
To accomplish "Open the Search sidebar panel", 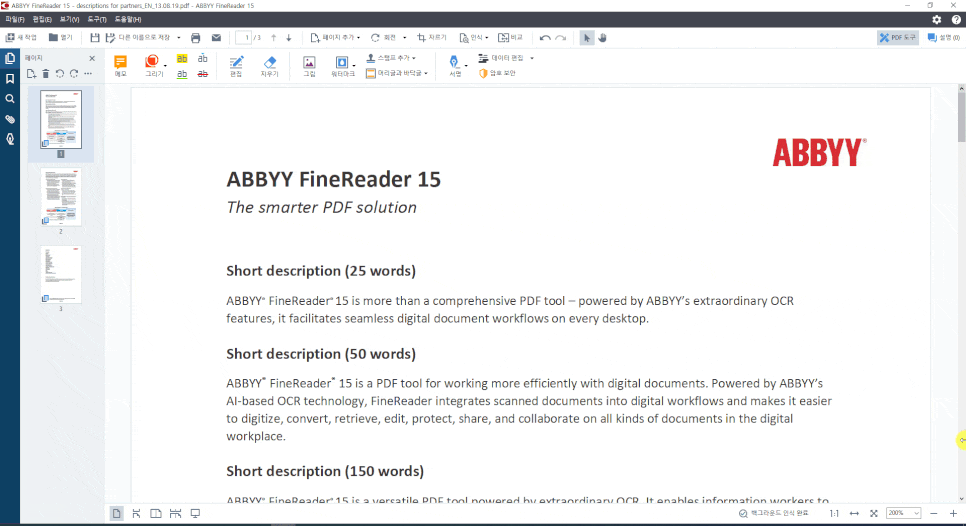I will point(10,99).
